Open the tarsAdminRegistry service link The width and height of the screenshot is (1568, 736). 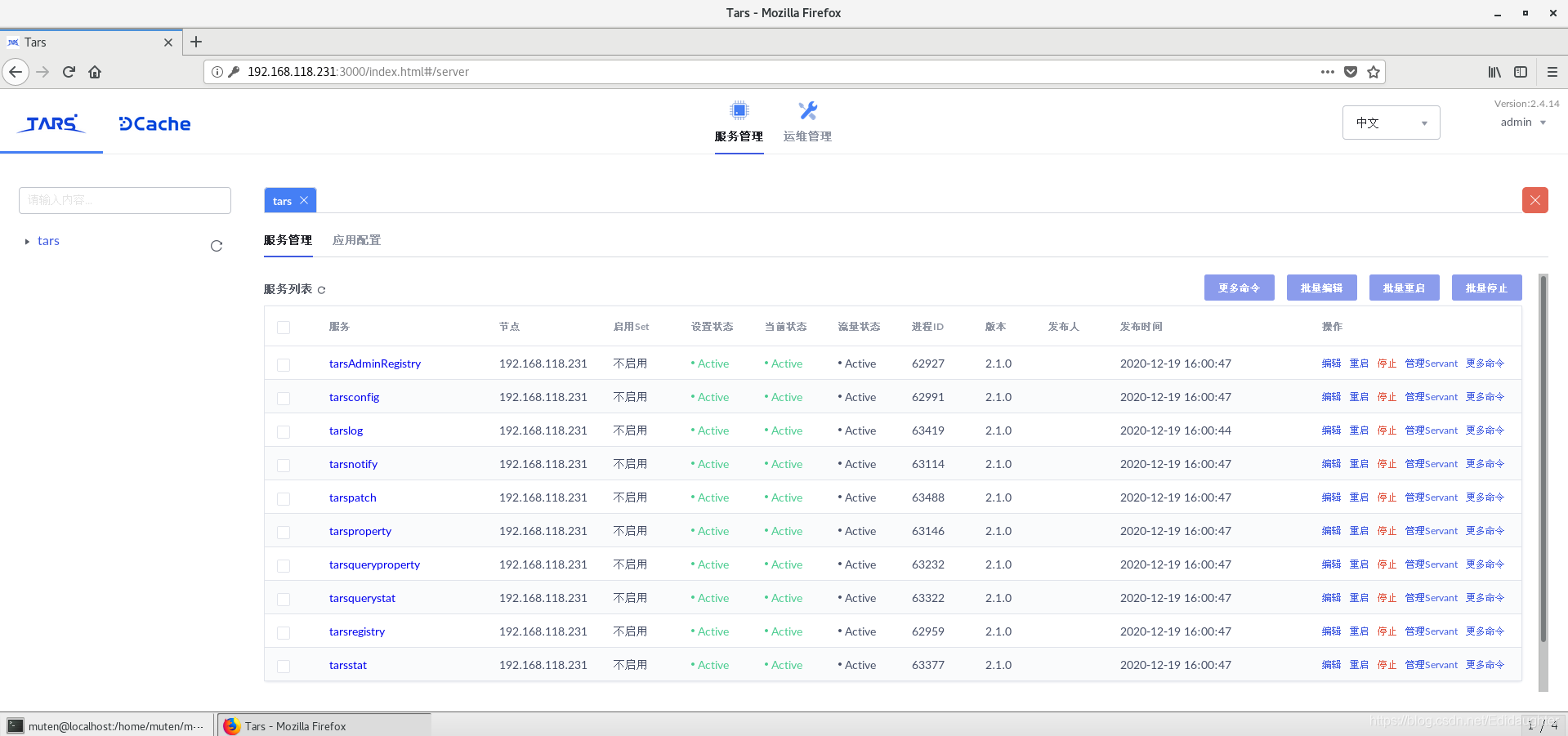pyautogui.click(x=374, y=364)
